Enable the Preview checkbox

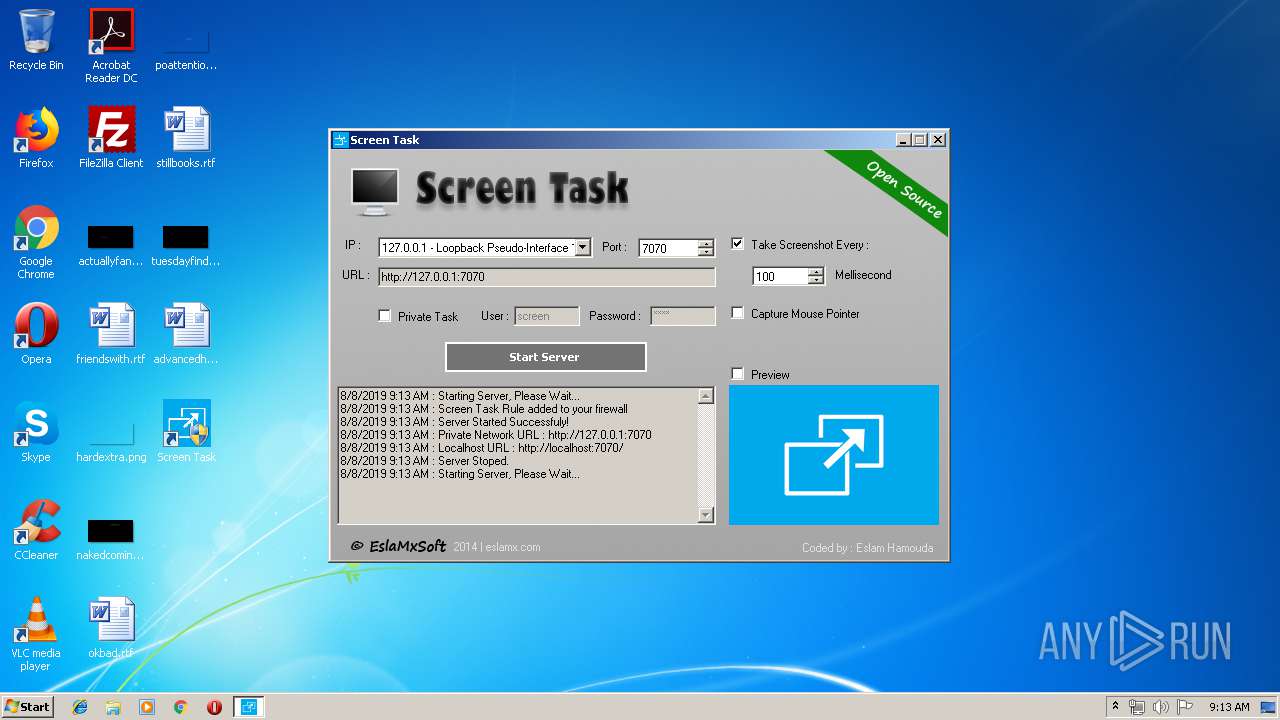click(737, 374)
